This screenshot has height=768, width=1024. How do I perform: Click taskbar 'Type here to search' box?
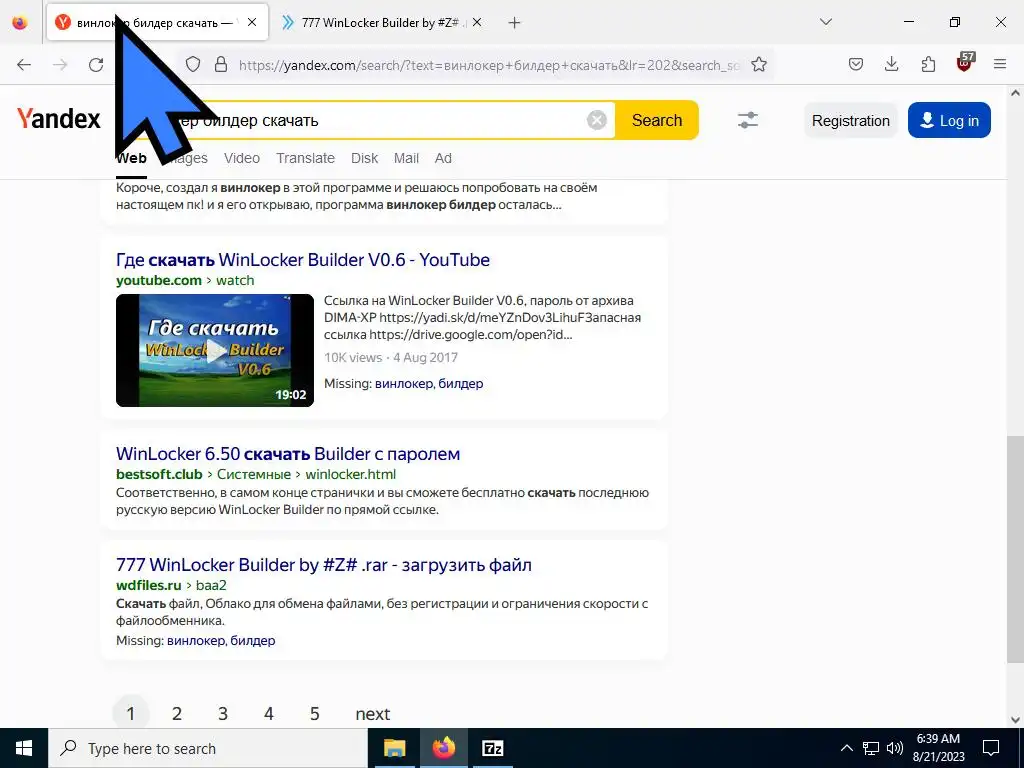pos(208,748)
